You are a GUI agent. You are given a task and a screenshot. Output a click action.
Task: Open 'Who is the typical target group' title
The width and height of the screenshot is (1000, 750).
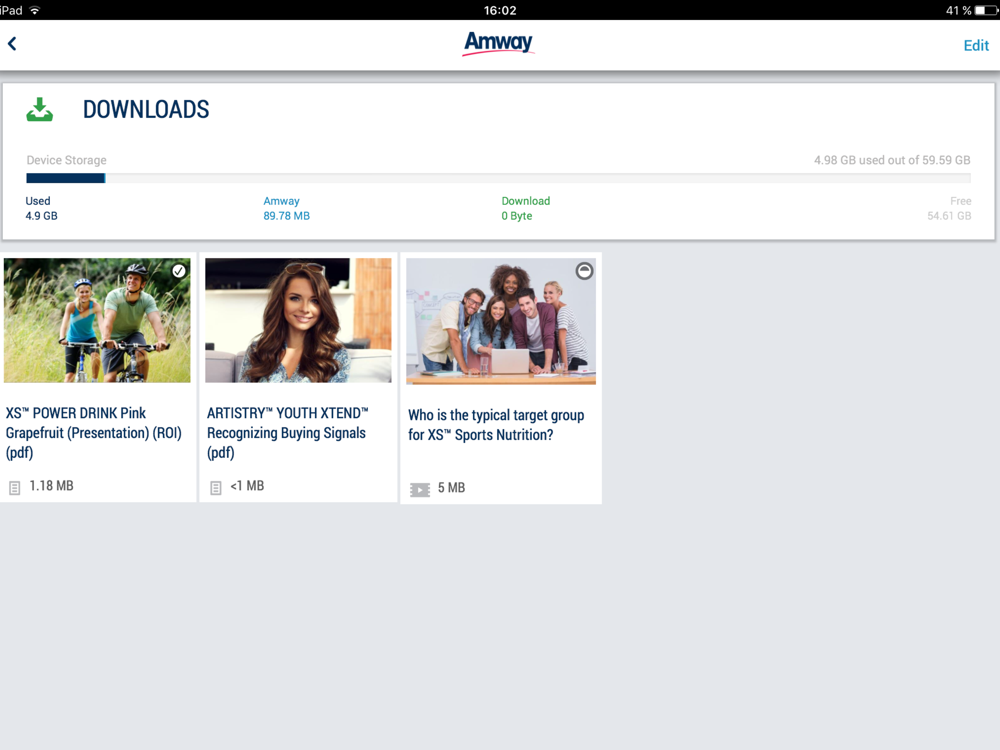(496, 425)
